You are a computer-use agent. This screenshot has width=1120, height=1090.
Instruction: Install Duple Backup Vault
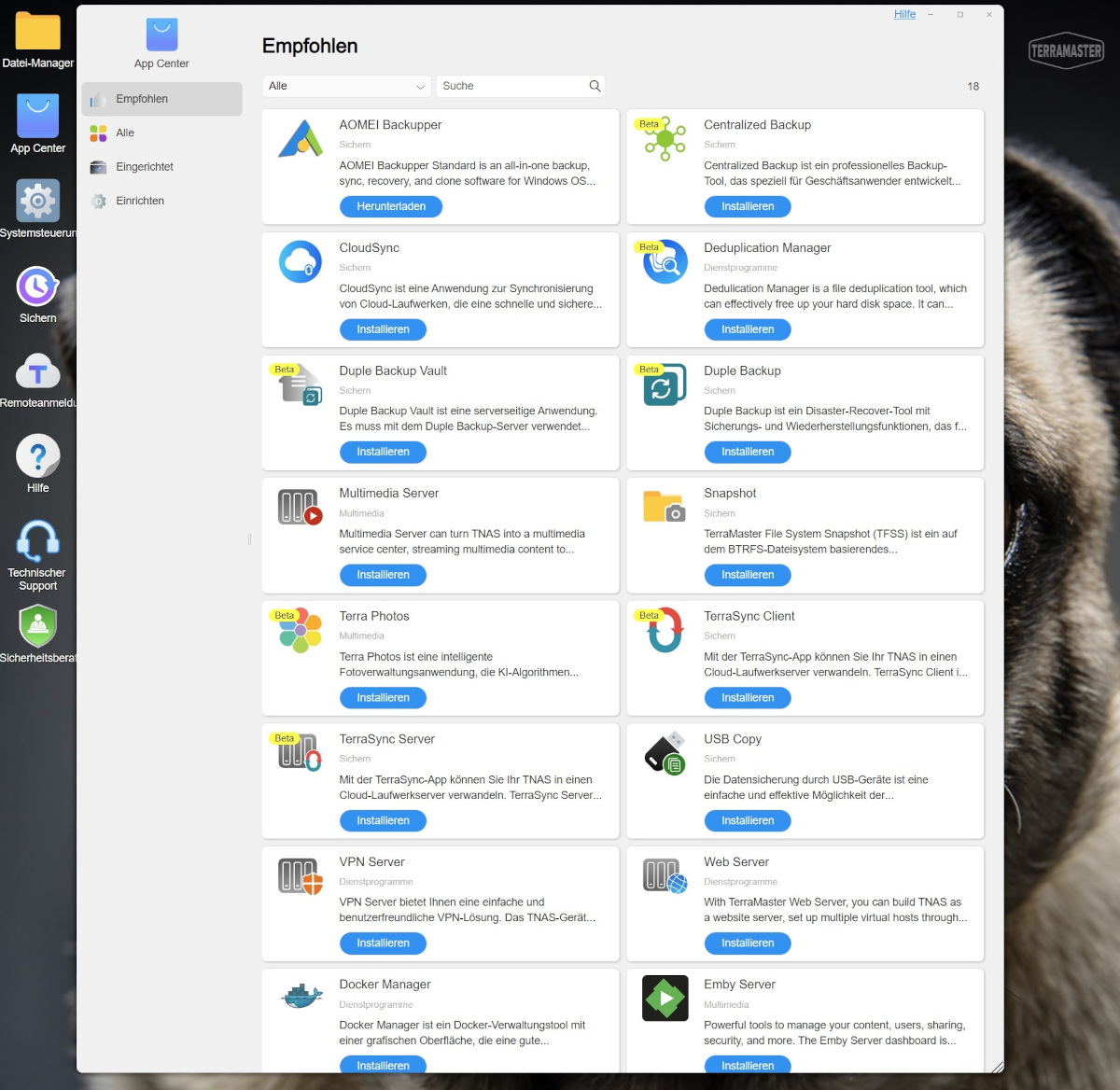[383, 452]
